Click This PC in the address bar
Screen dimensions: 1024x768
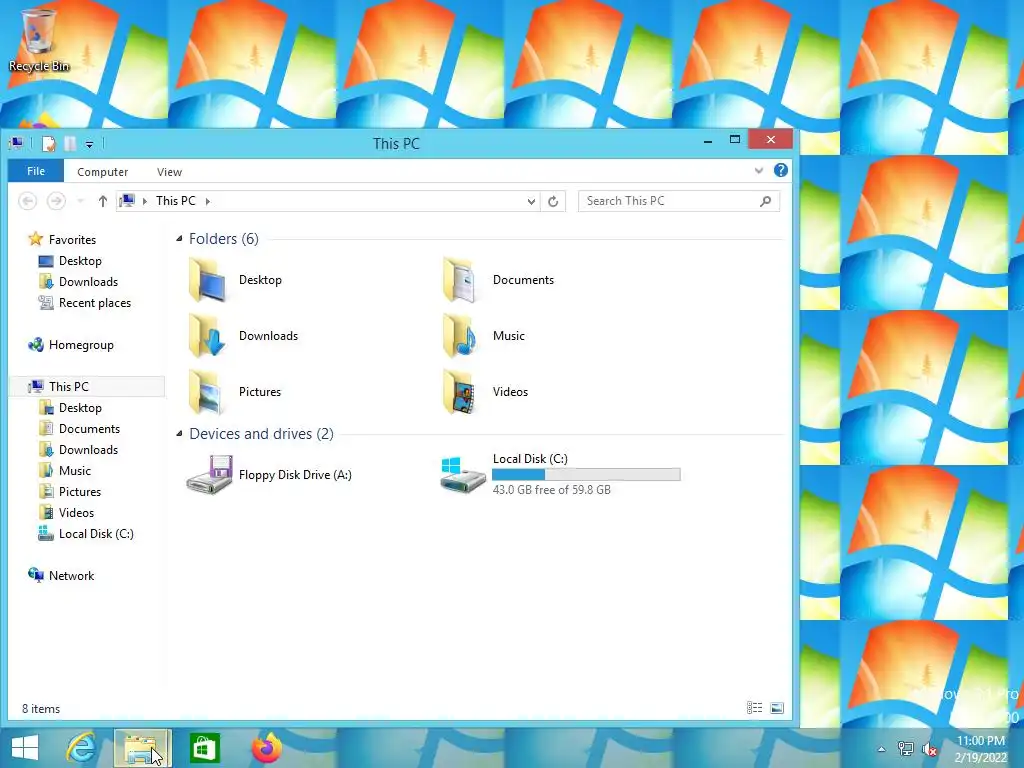[x=176, y=201]
